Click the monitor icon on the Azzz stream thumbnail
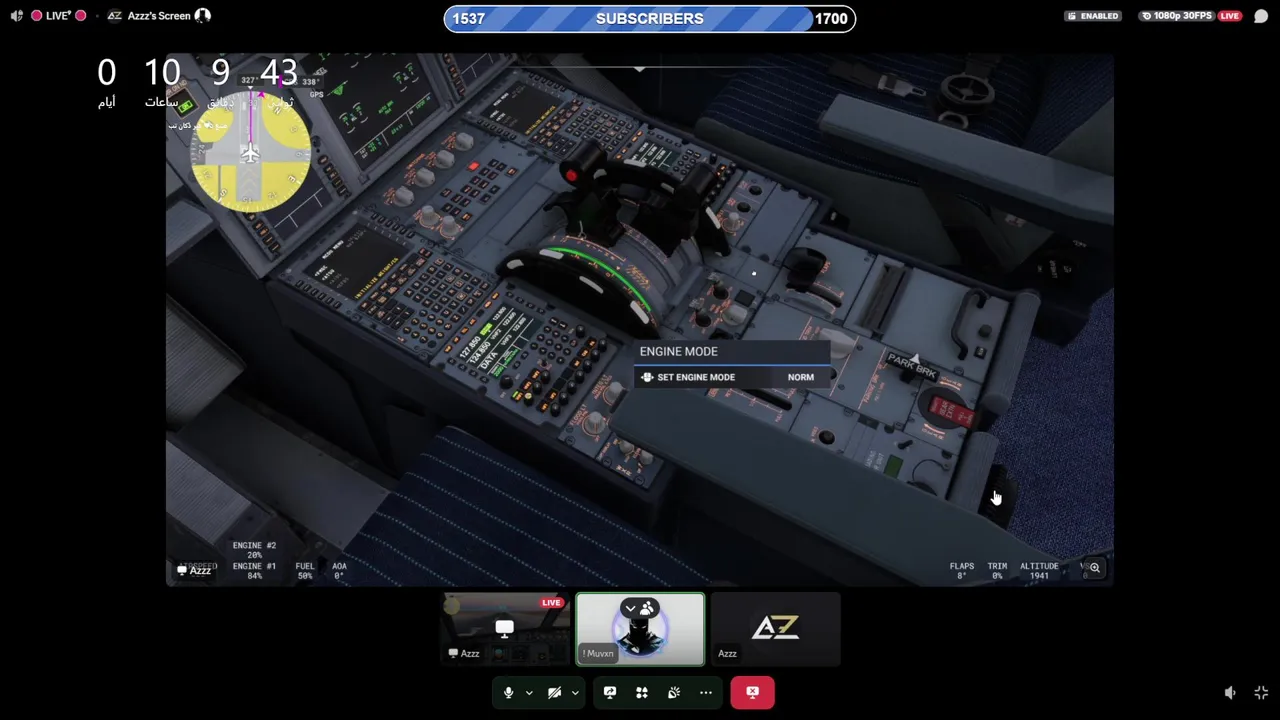 (x=504, y=628)
